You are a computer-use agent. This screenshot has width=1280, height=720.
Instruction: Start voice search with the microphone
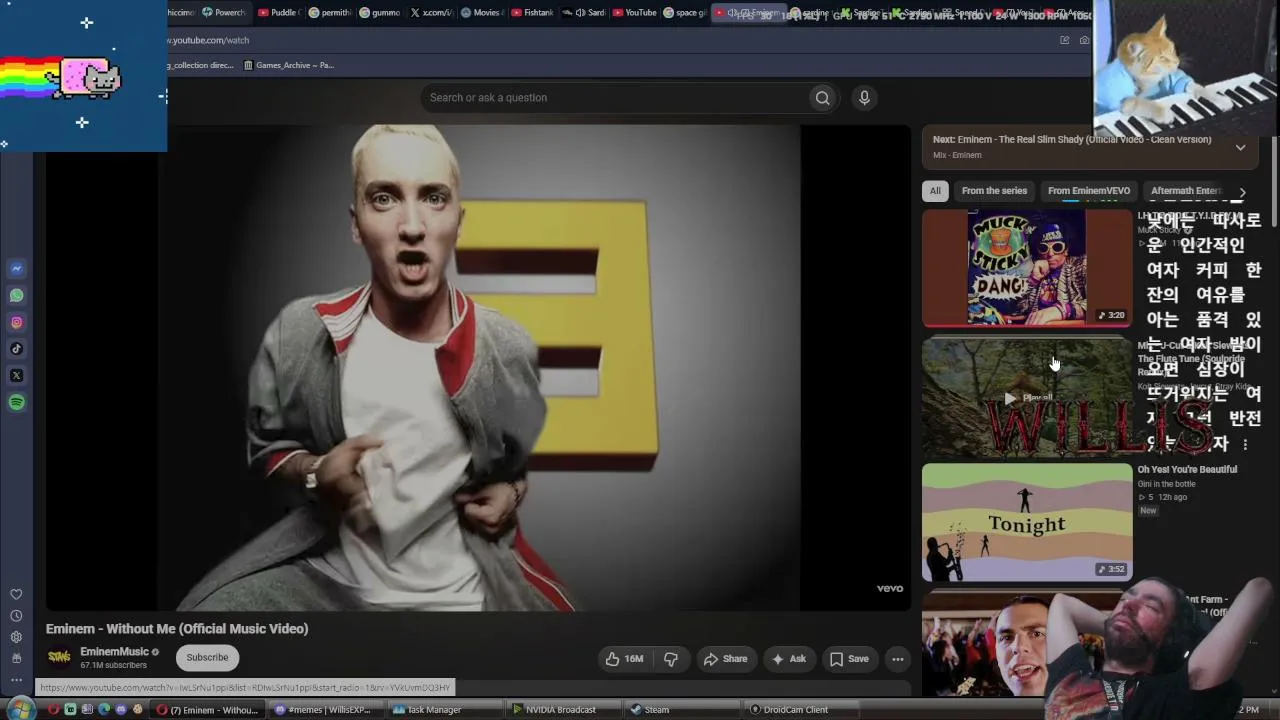tap(864, 98)
